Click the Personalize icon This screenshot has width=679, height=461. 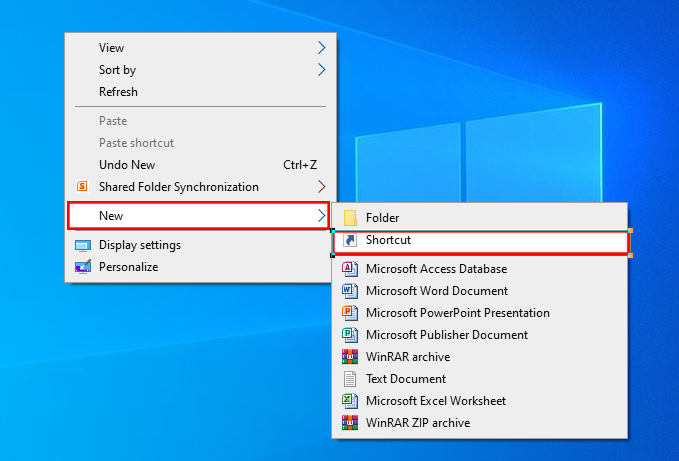click(83, 267)
